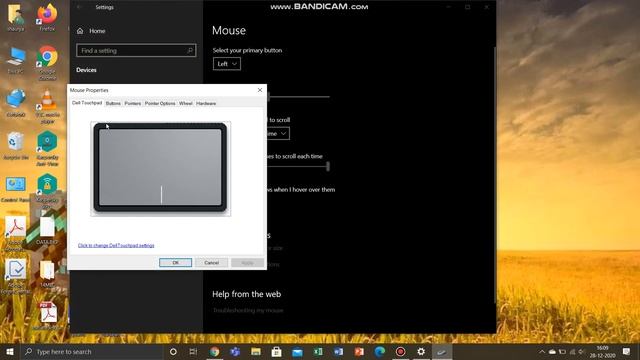The height and width of the screenshot is (360, 640).
Task: Open Kaspersky VPN shortcut with padlock icon
Action: pyautogui.click(x=47, y=191)
